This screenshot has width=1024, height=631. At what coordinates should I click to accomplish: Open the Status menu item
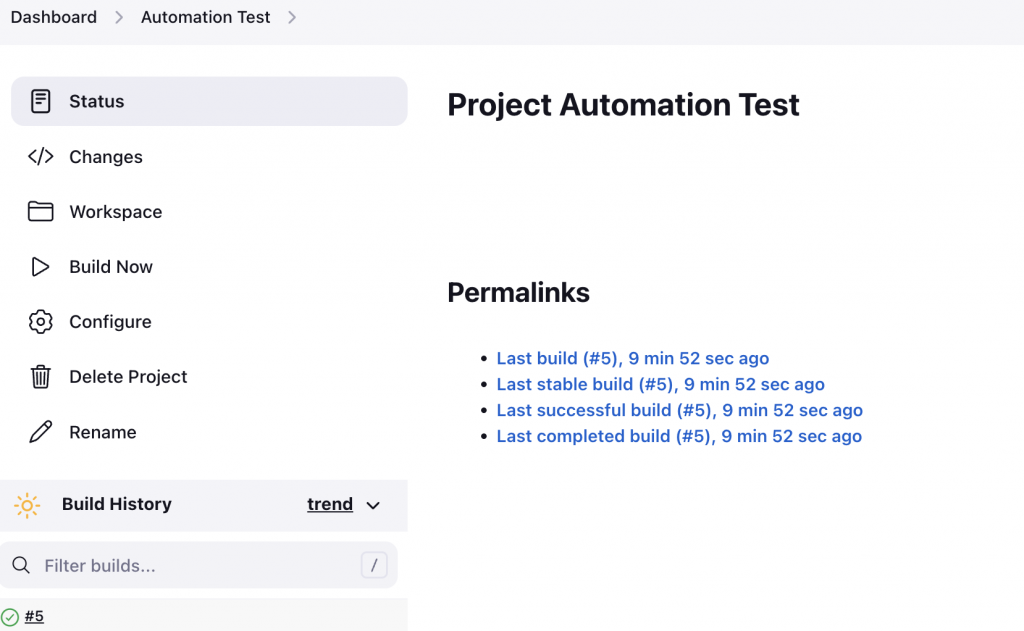97,101
